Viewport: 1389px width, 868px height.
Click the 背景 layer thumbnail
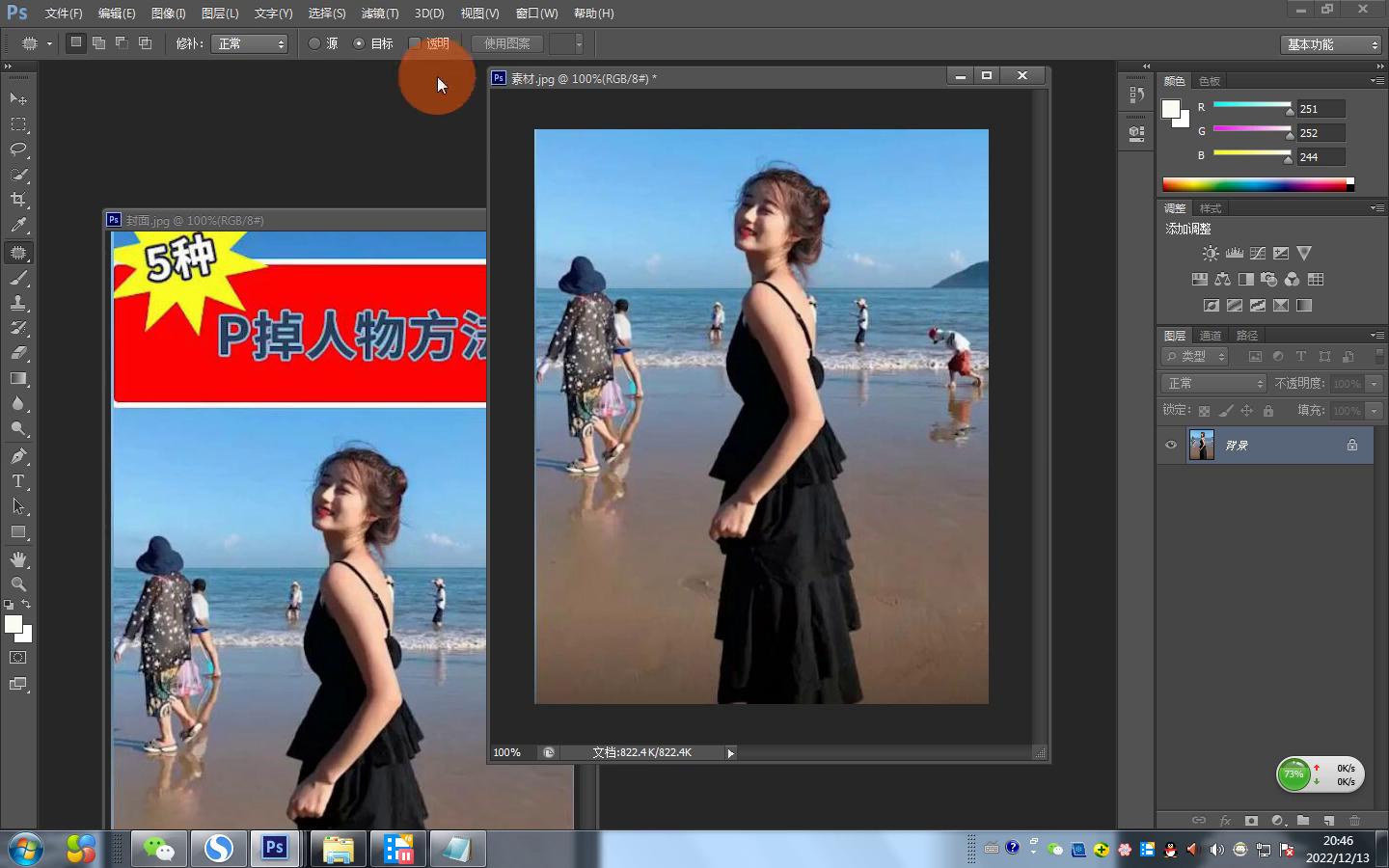tap(1202, 445)
